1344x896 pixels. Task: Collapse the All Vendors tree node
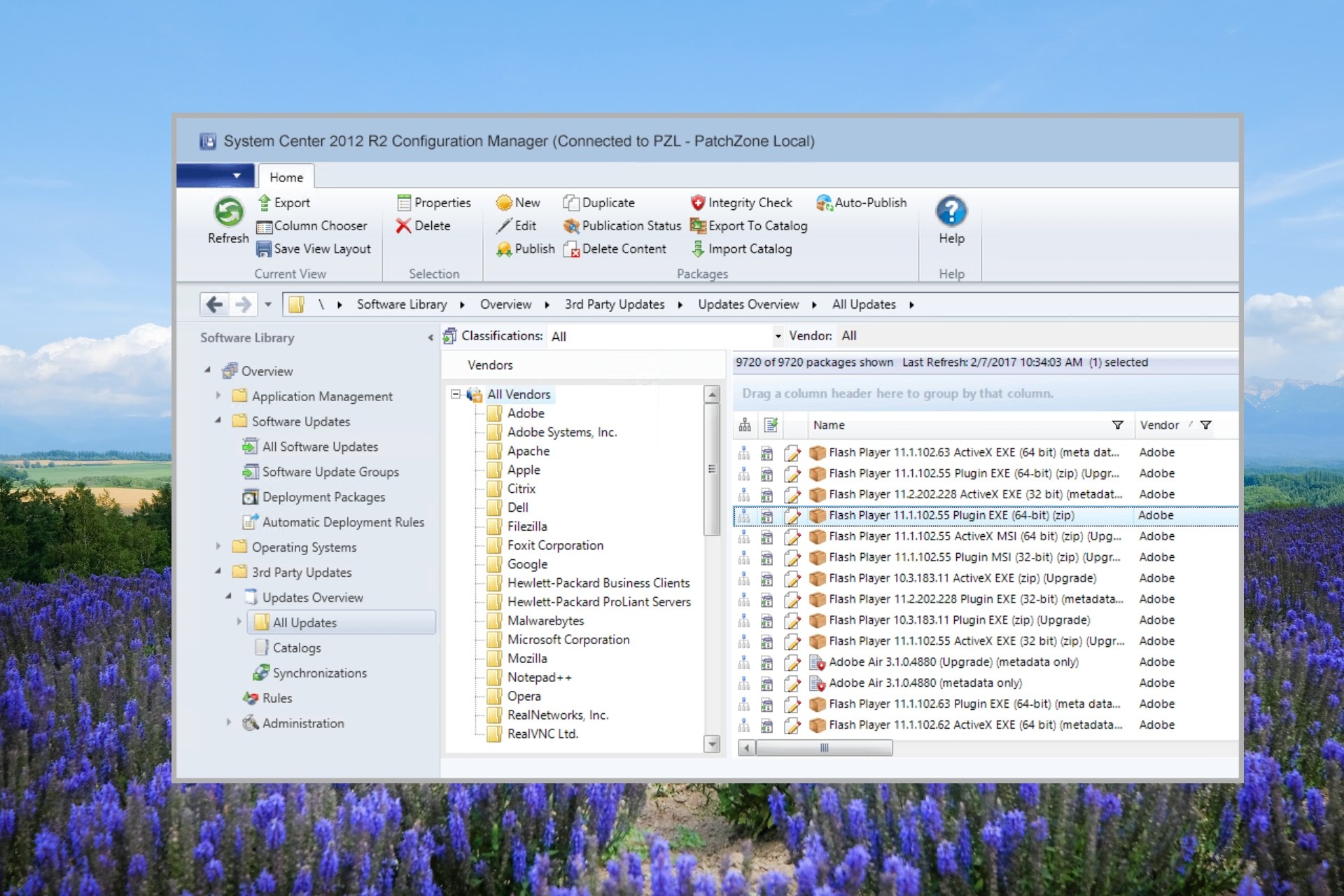[x=456, y=394]
